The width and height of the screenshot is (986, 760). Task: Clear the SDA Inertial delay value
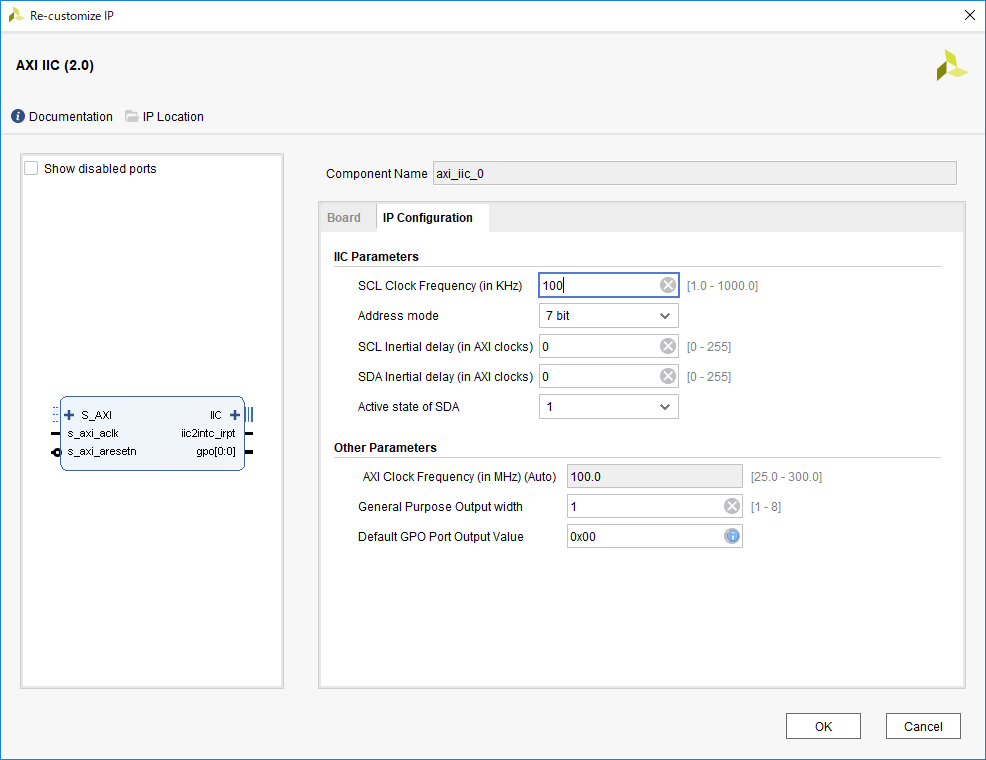668,377
